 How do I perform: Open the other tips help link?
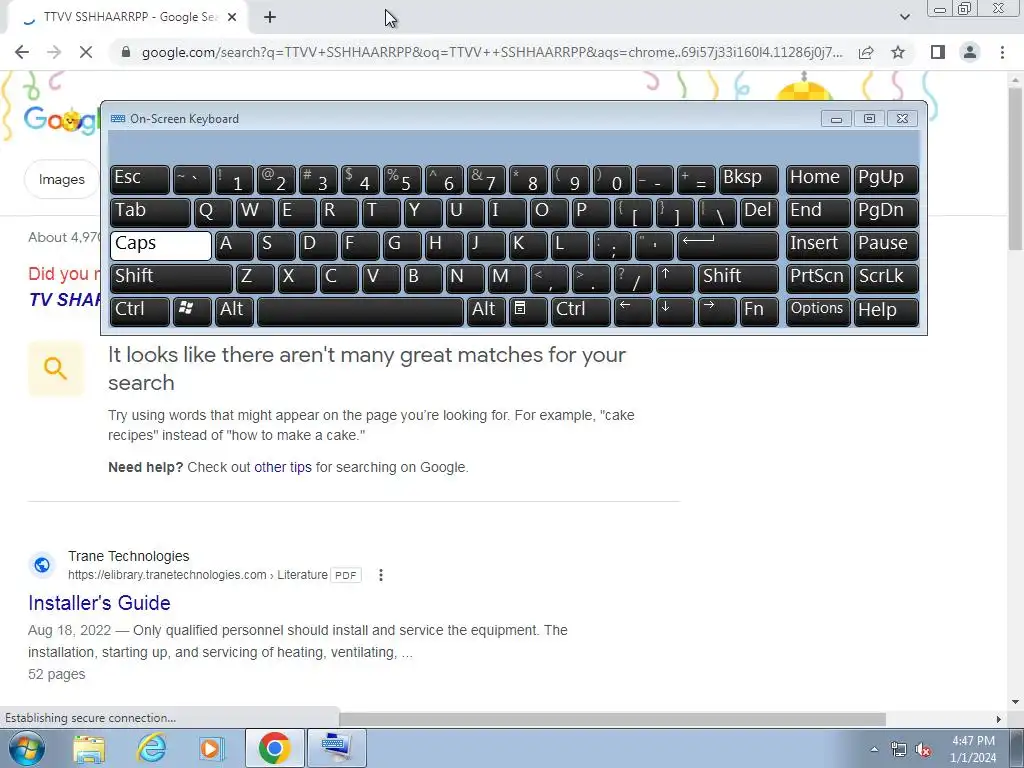(283, 468)
